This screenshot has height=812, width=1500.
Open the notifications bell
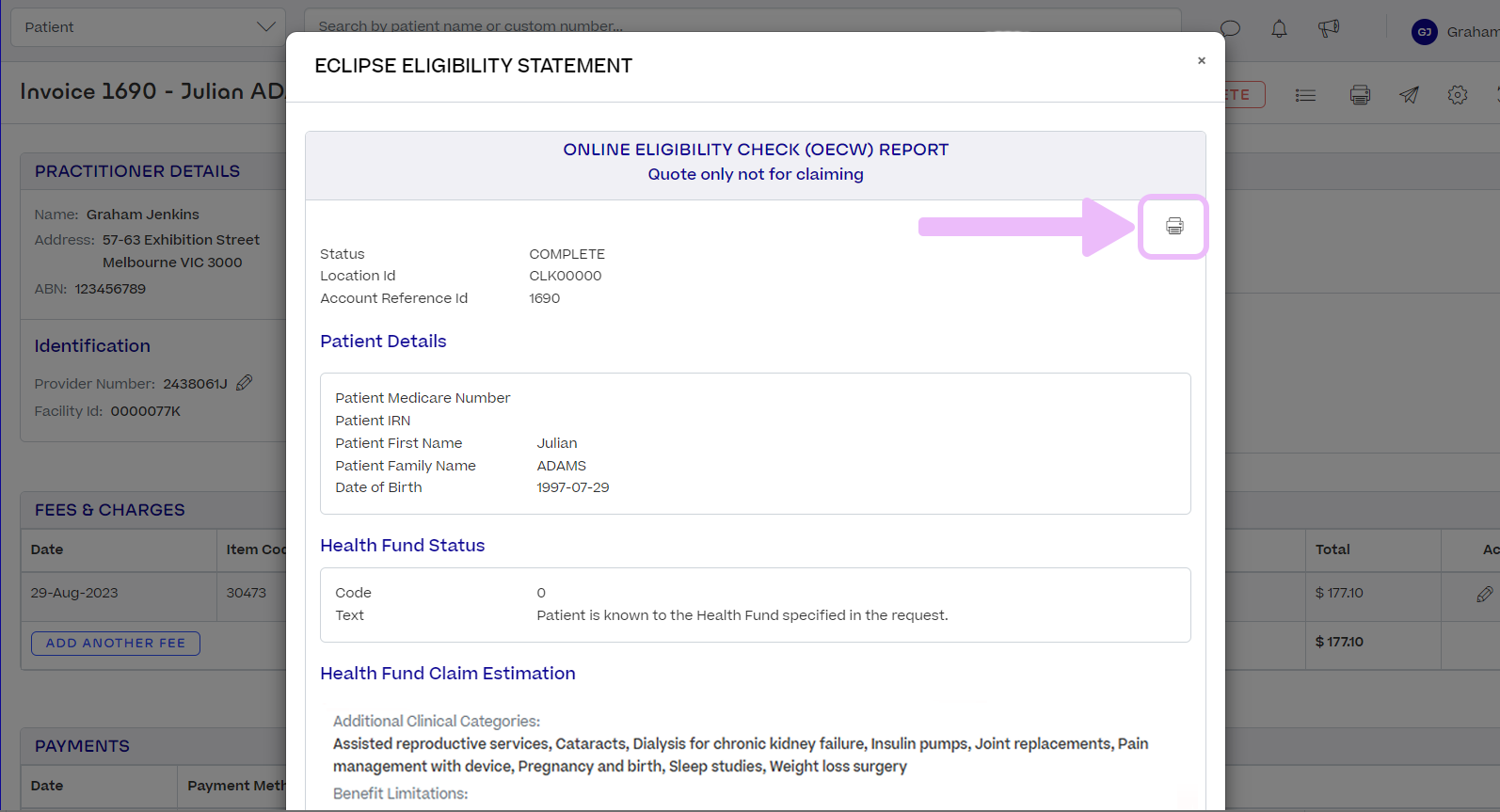click(1279, 29)
